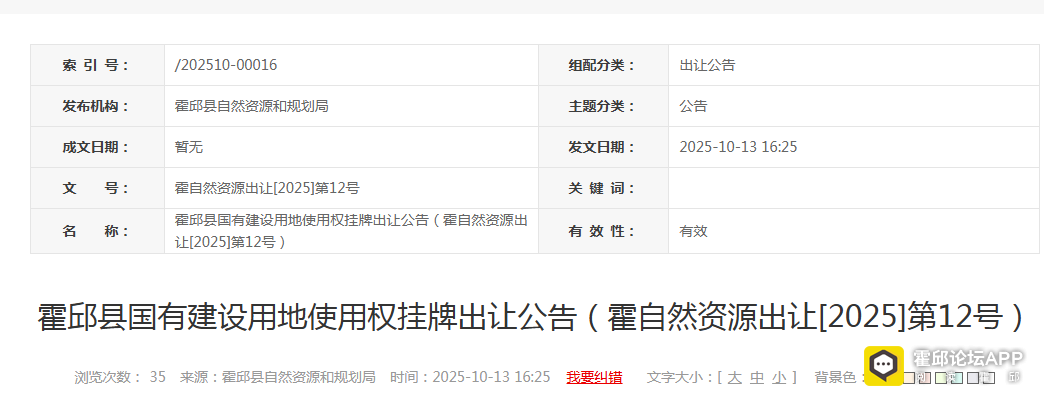Click the 出让公告 value beside 组配分类
Screen dimensions: 1044x401
point(706,65)
